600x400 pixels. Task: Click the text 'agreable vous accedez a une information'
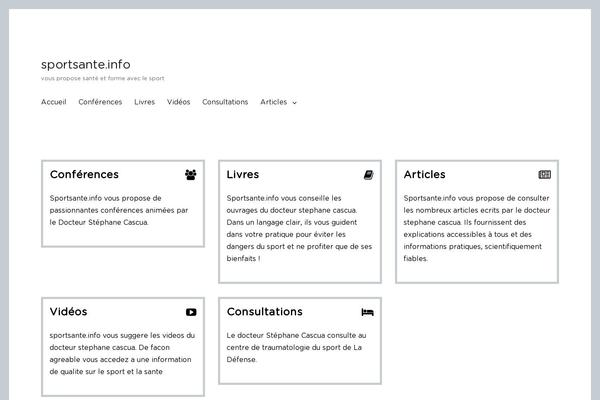(121, 359)
